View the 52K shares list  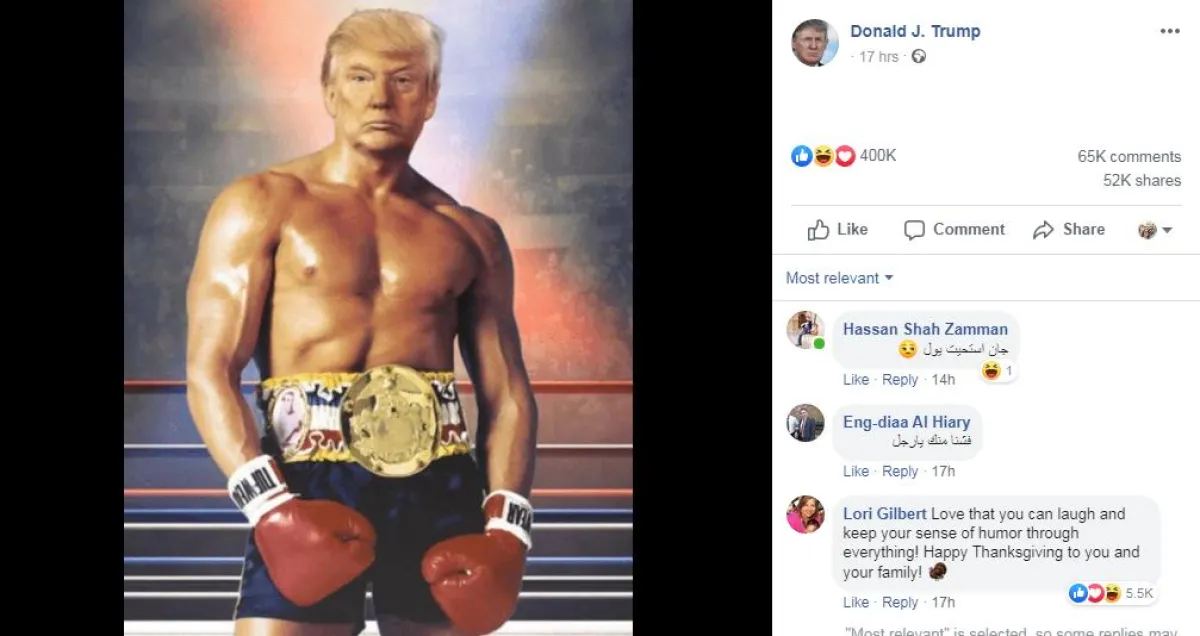point(1142,181)
